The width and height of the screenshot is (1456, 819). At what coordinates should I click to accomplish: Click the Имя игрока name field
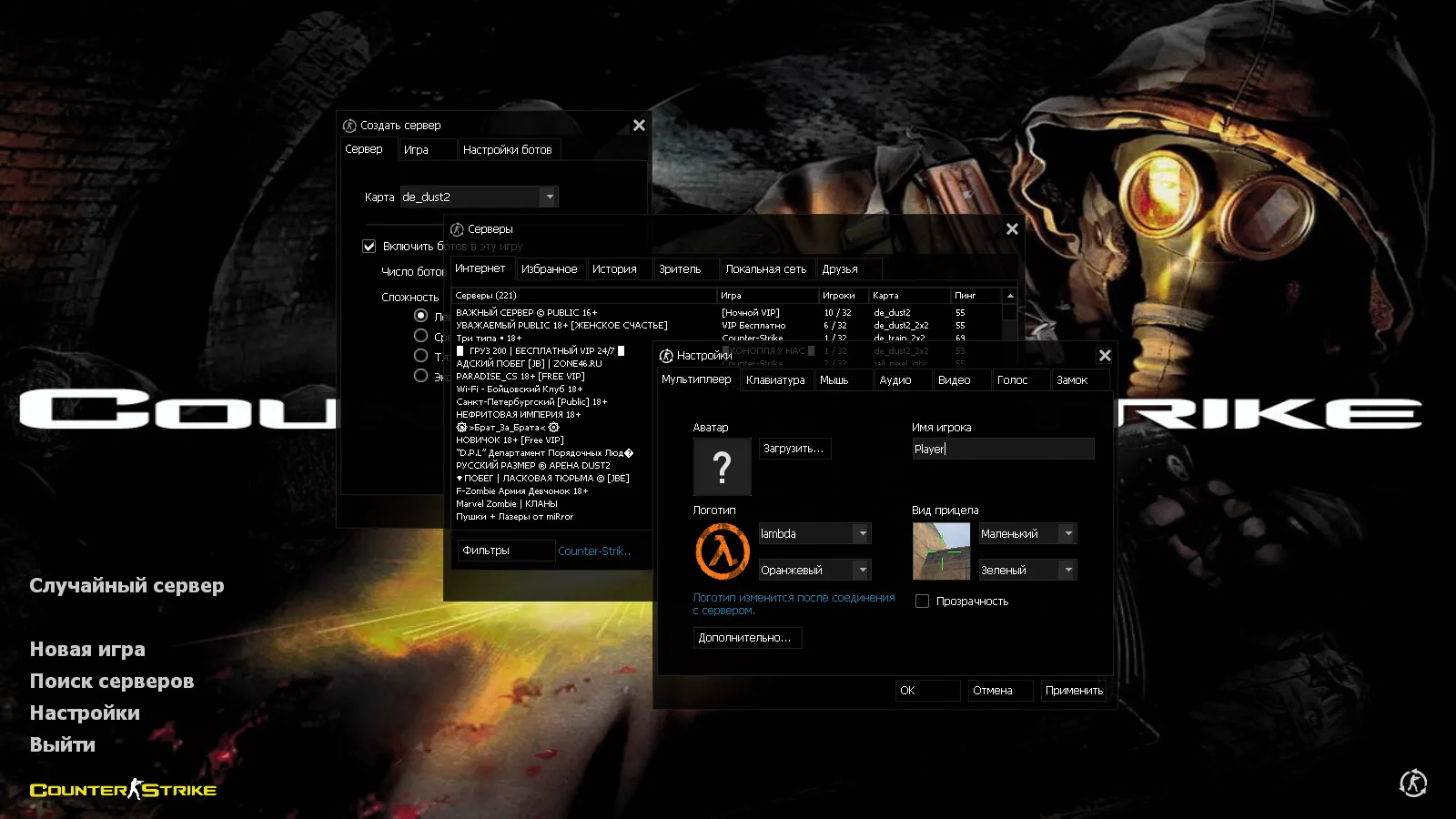(x=1002, y=449)
